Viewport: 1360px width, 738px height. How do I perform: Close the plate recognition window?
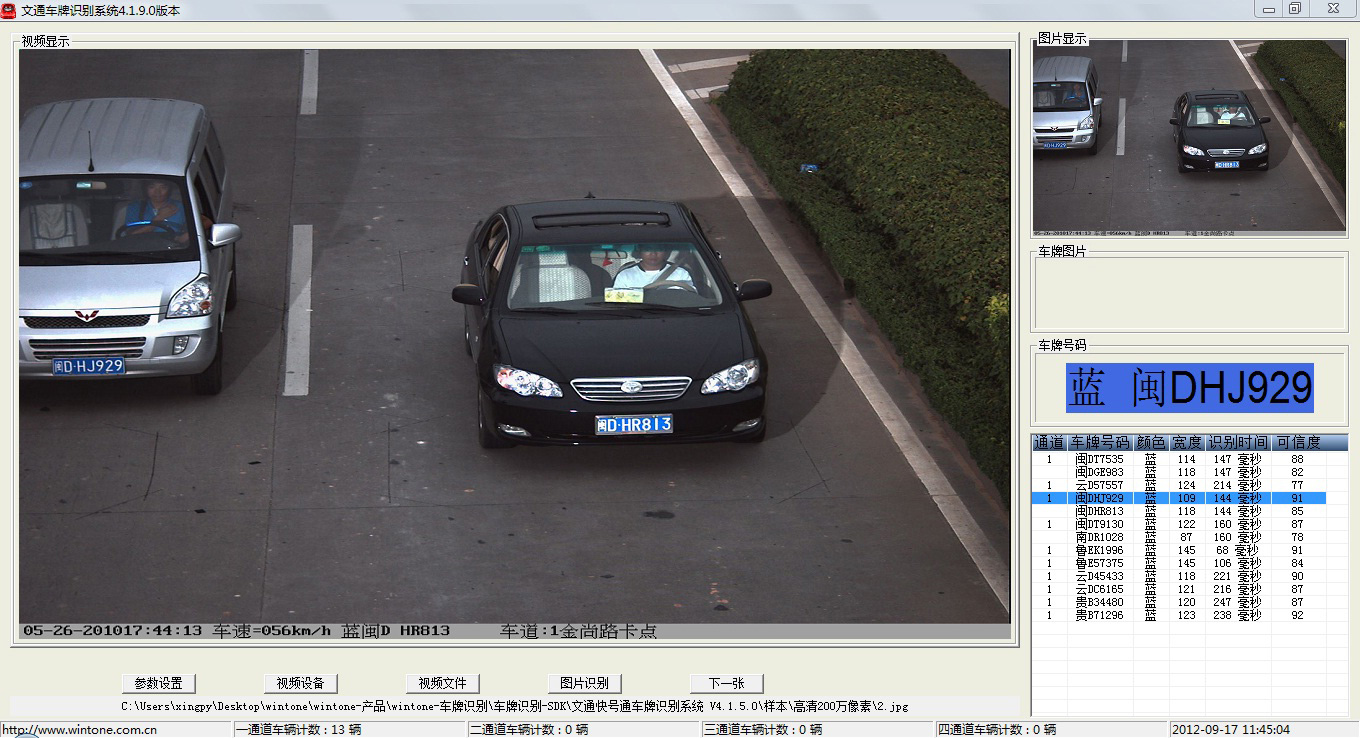1332,9
